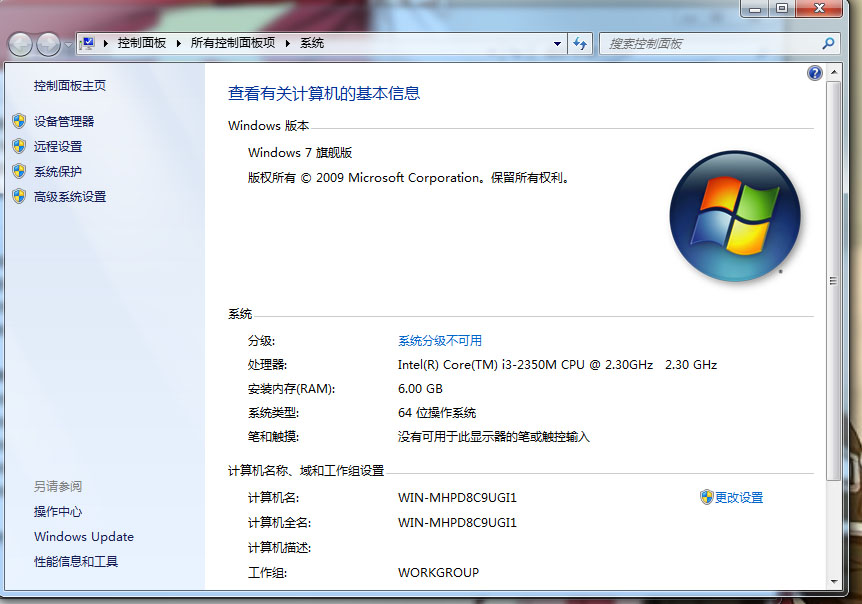Viewport: 862px width, 604px height.
Task: Open the recent pages dropdown arrow
Action: point(68,45)
